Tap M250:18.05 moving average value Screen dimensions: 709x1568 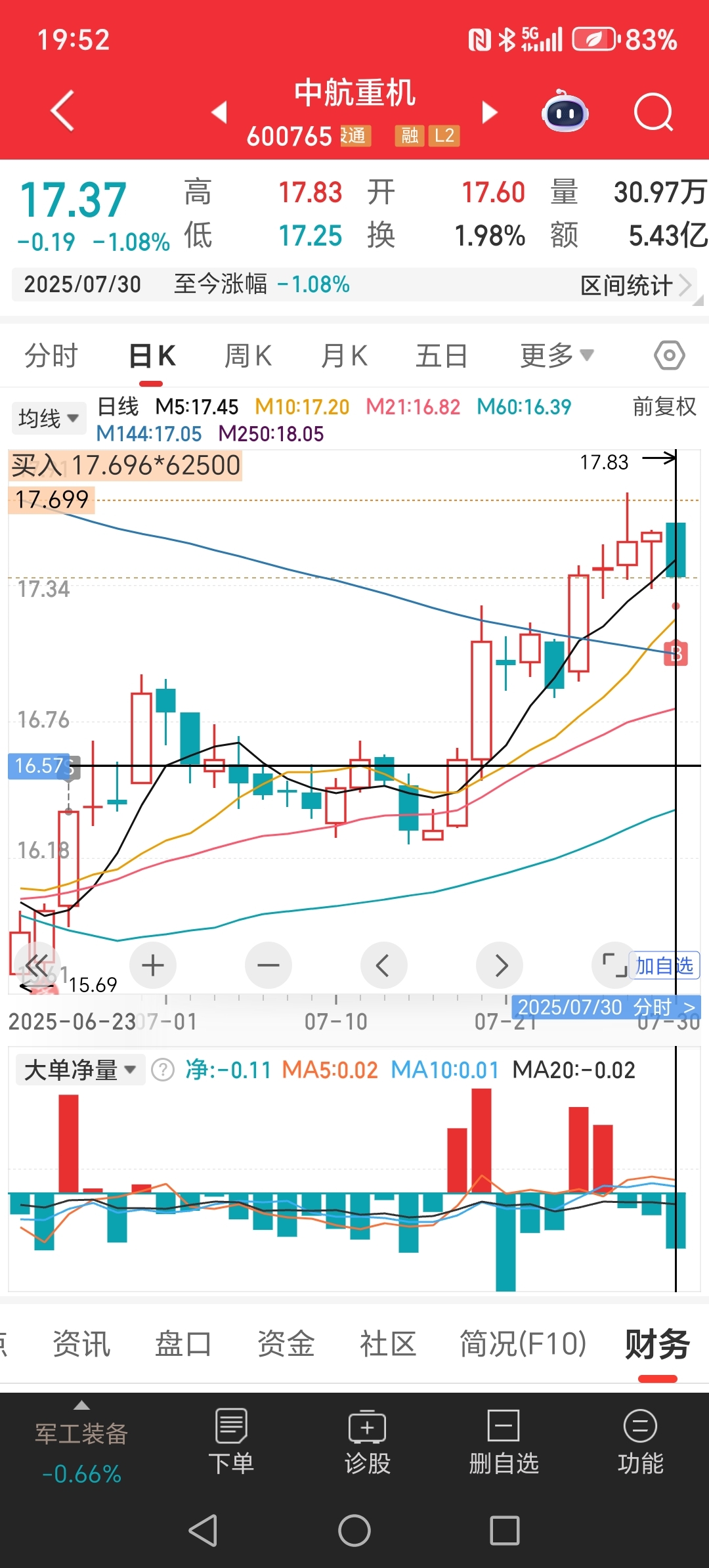click(271, 433)
